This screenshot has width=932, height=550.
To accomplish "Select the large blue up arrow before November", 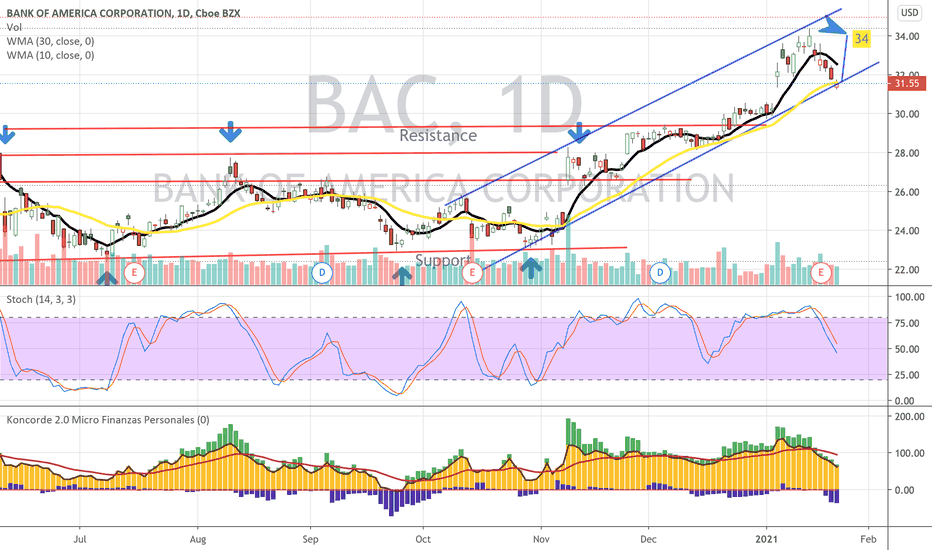I will (531, 268).
